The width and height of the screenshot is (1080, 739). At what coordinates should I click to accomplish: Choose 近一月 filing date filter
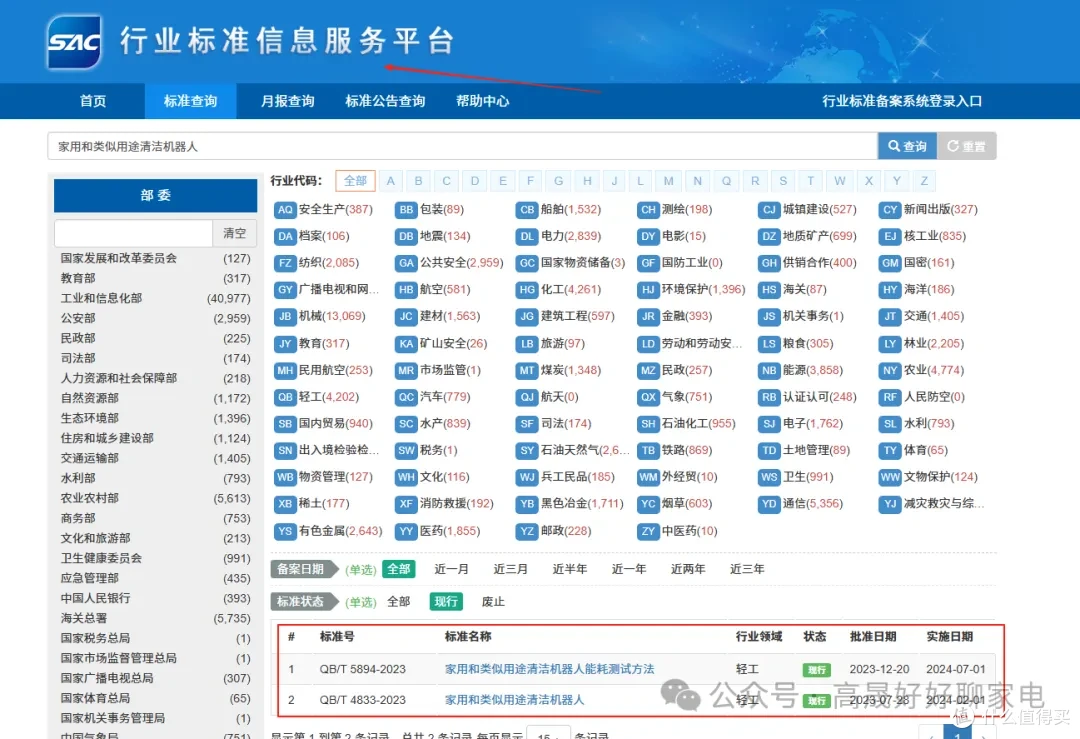pos(451,569)
